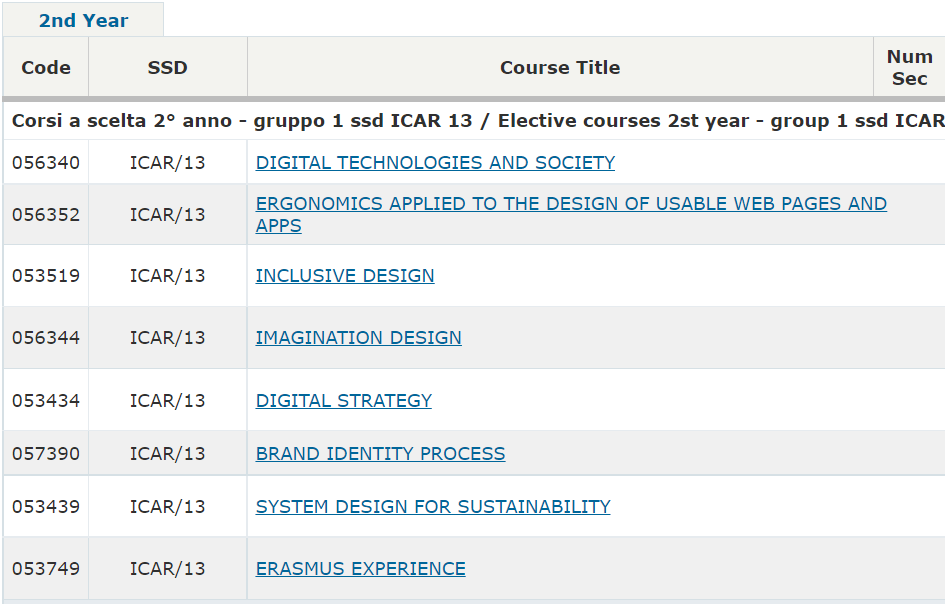Select course code 053519 cell
Viewport: 945px width, 604px height.
pos(46,275)
